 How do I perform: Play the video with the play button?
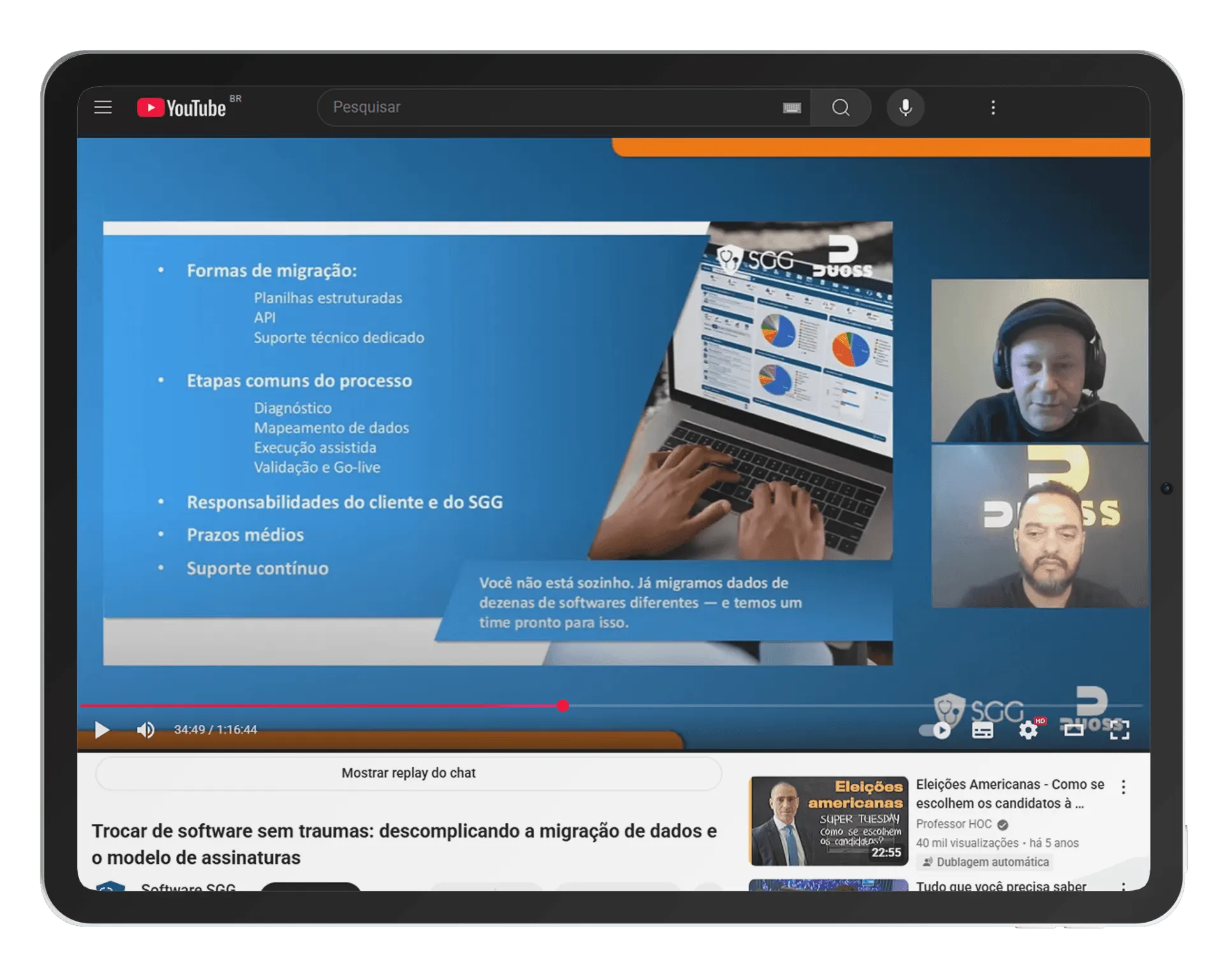coord(101,730)
